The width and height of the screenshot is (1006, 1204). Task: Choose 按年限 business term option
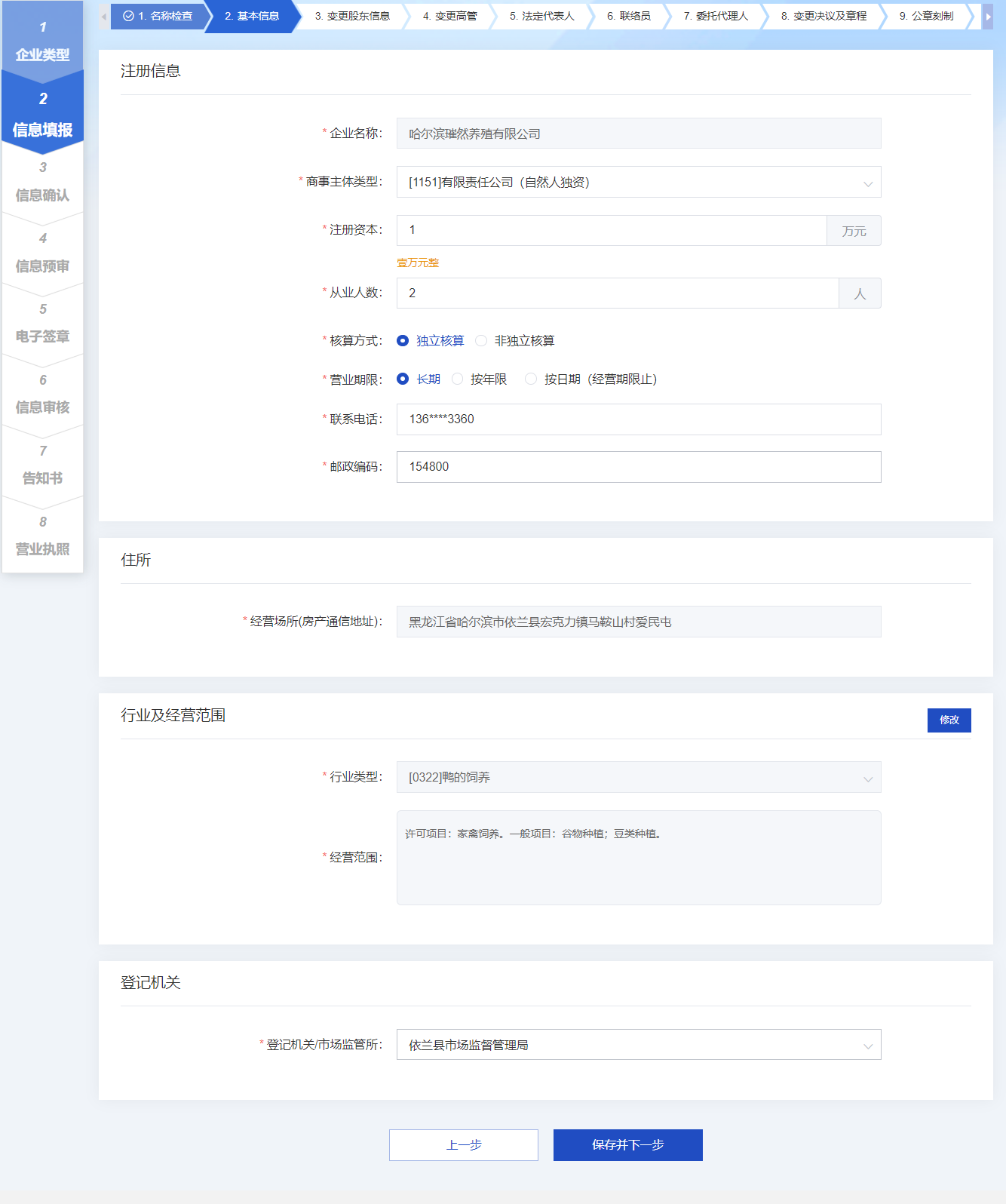coord(458,379)
